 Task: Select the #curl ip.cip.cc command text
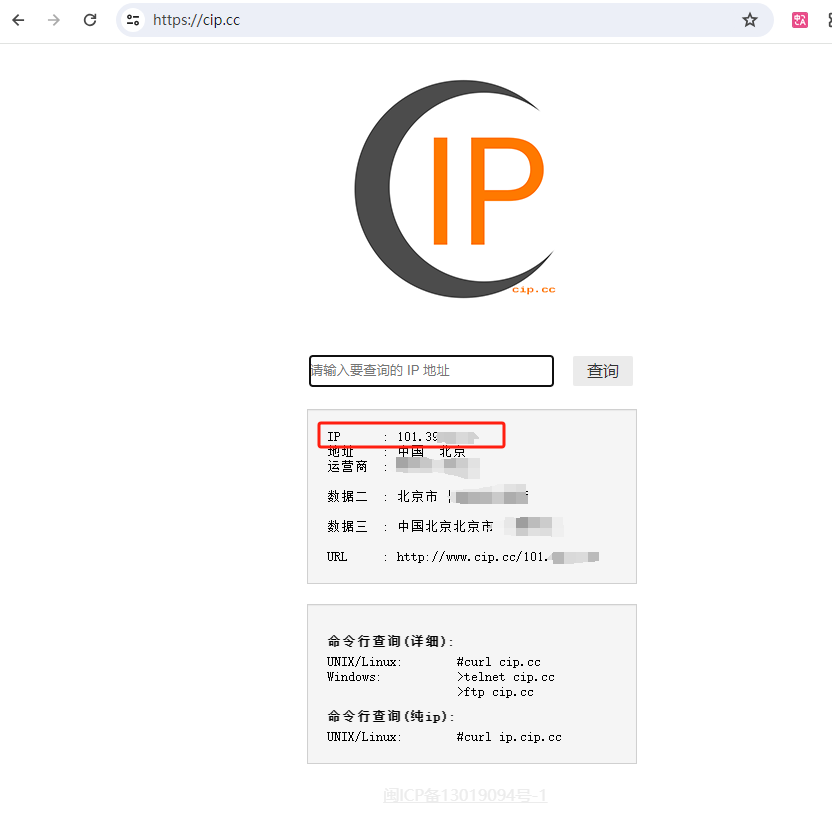coord(509,737)
